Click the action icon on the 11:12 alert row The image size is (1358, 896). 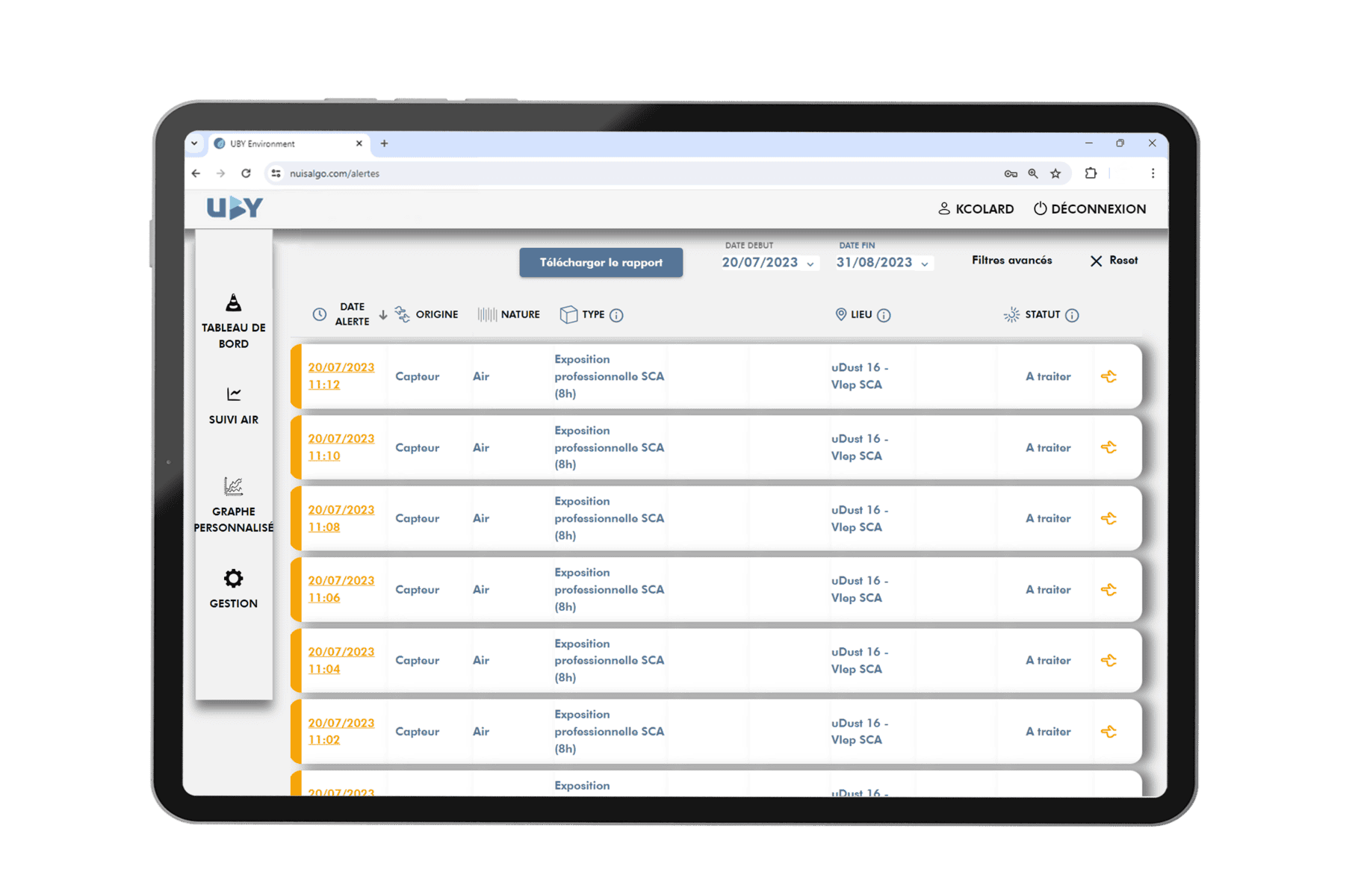[x=1109, y=377]
